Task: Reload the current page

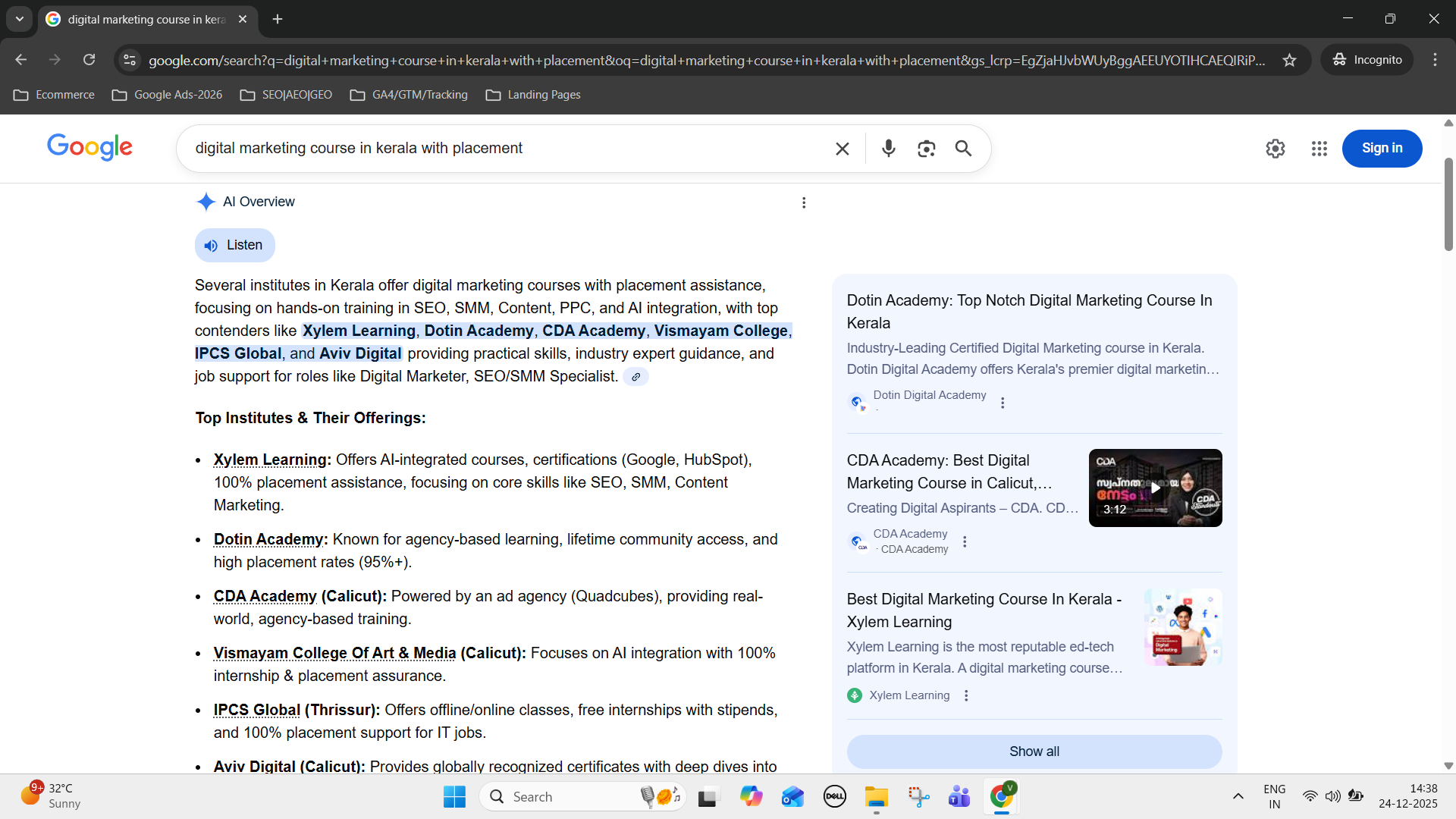Action: click(x=89, y=60)
